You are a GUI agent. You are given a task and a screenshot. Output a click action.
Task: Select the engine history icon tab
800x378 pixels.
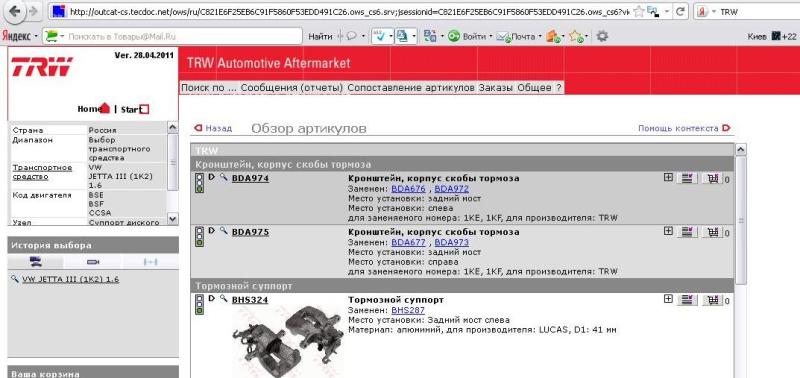[x=93, y=262]
